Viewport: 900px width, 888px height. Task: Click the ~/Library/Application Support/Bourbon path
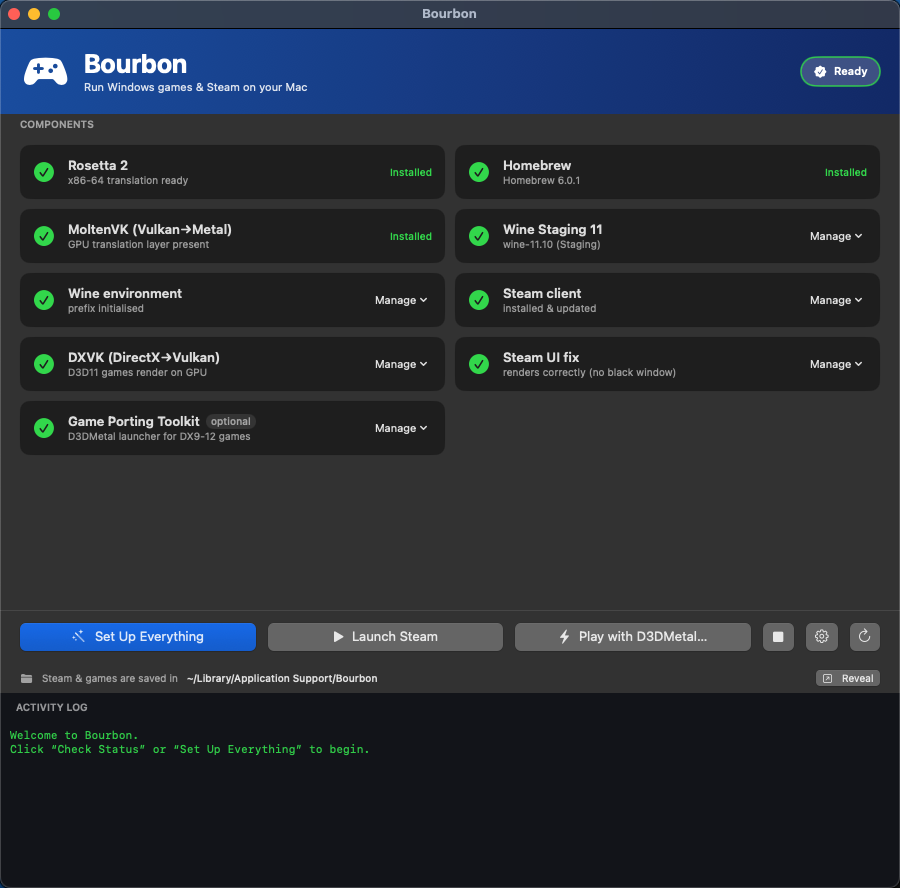pyautogui.click(x=282, y=678)
